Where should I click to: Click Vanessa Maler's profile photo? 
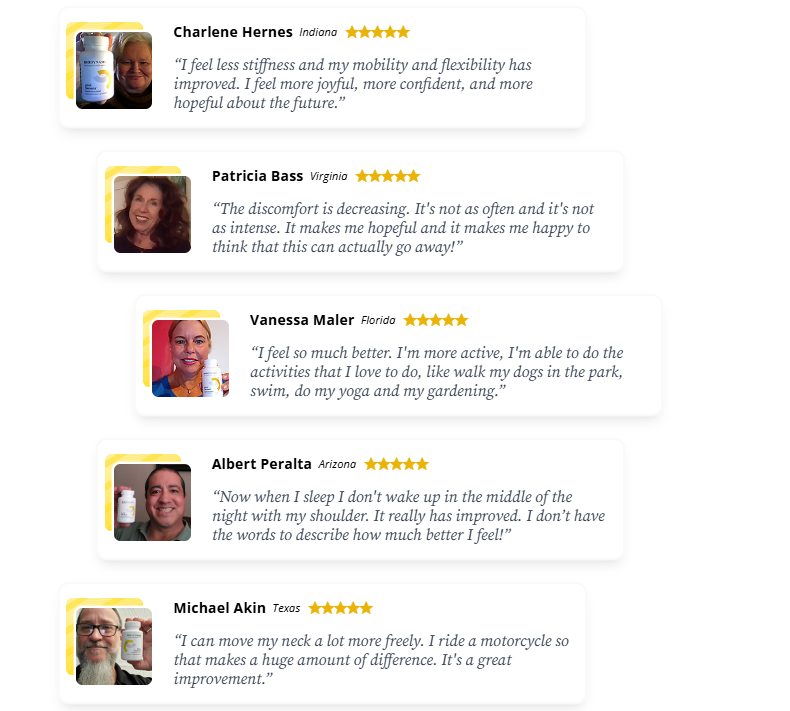click(x=190, y=358)
